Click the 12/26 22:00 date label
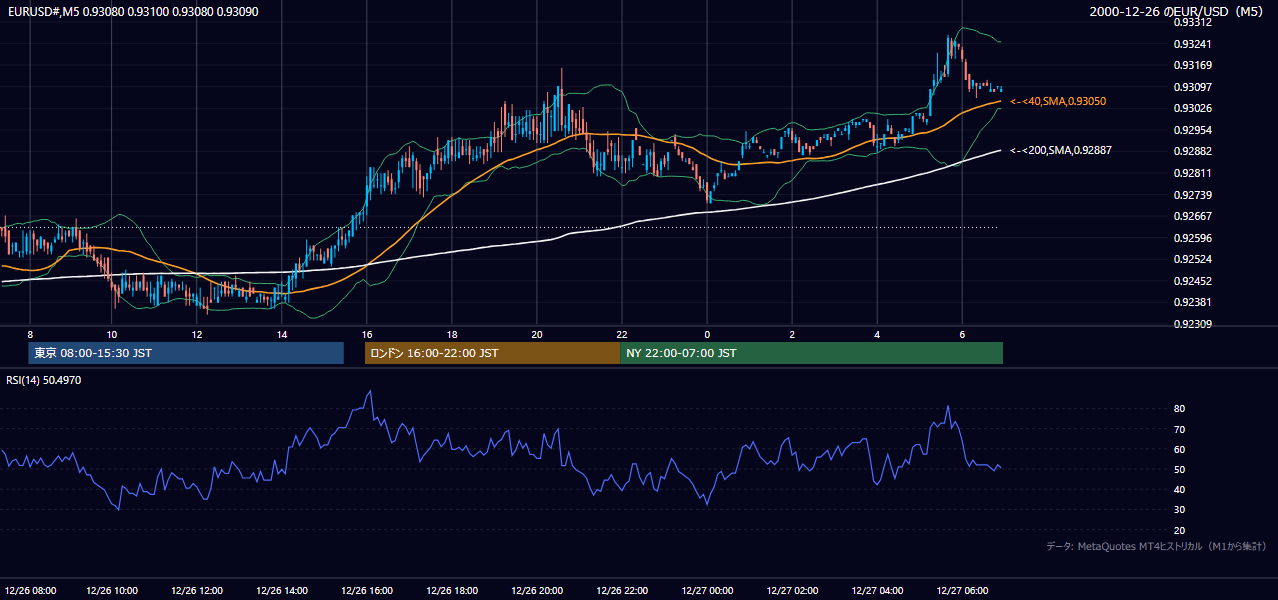The width and height of the screenshot is (1278, 600). [622, 590]
